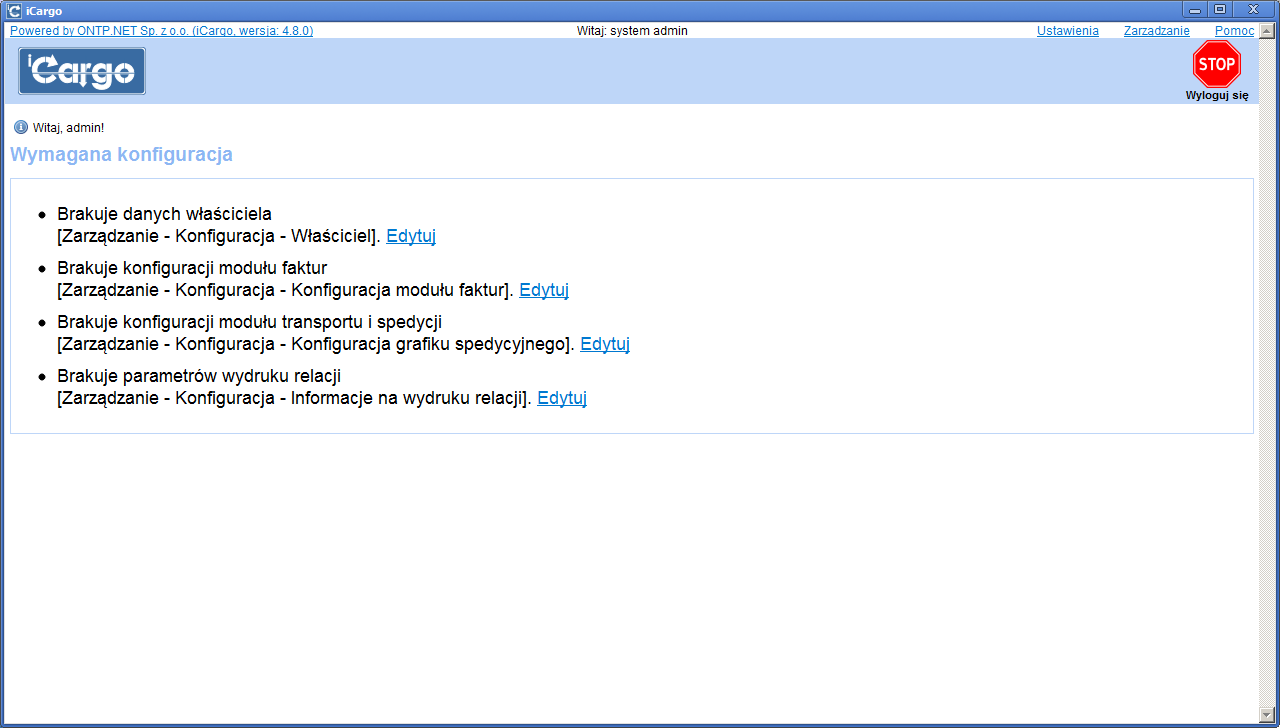Image resolution: width=1280 pixels, height=728 pixels.
Task: Click the Wyloguj się label
Action: [x=1217, y=96]
